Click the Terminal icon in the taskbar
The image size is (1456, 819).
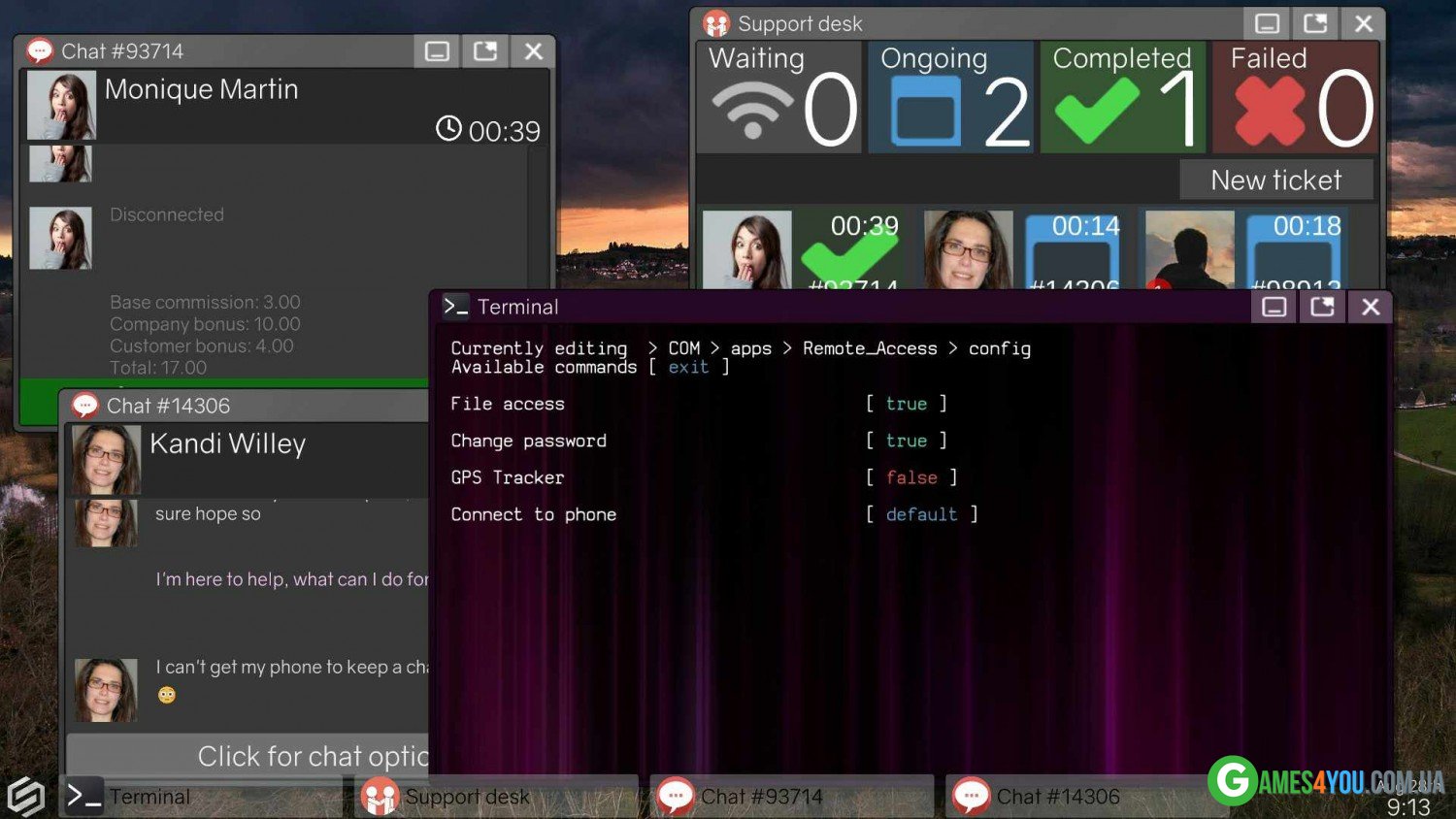click(x=84, y=797)
